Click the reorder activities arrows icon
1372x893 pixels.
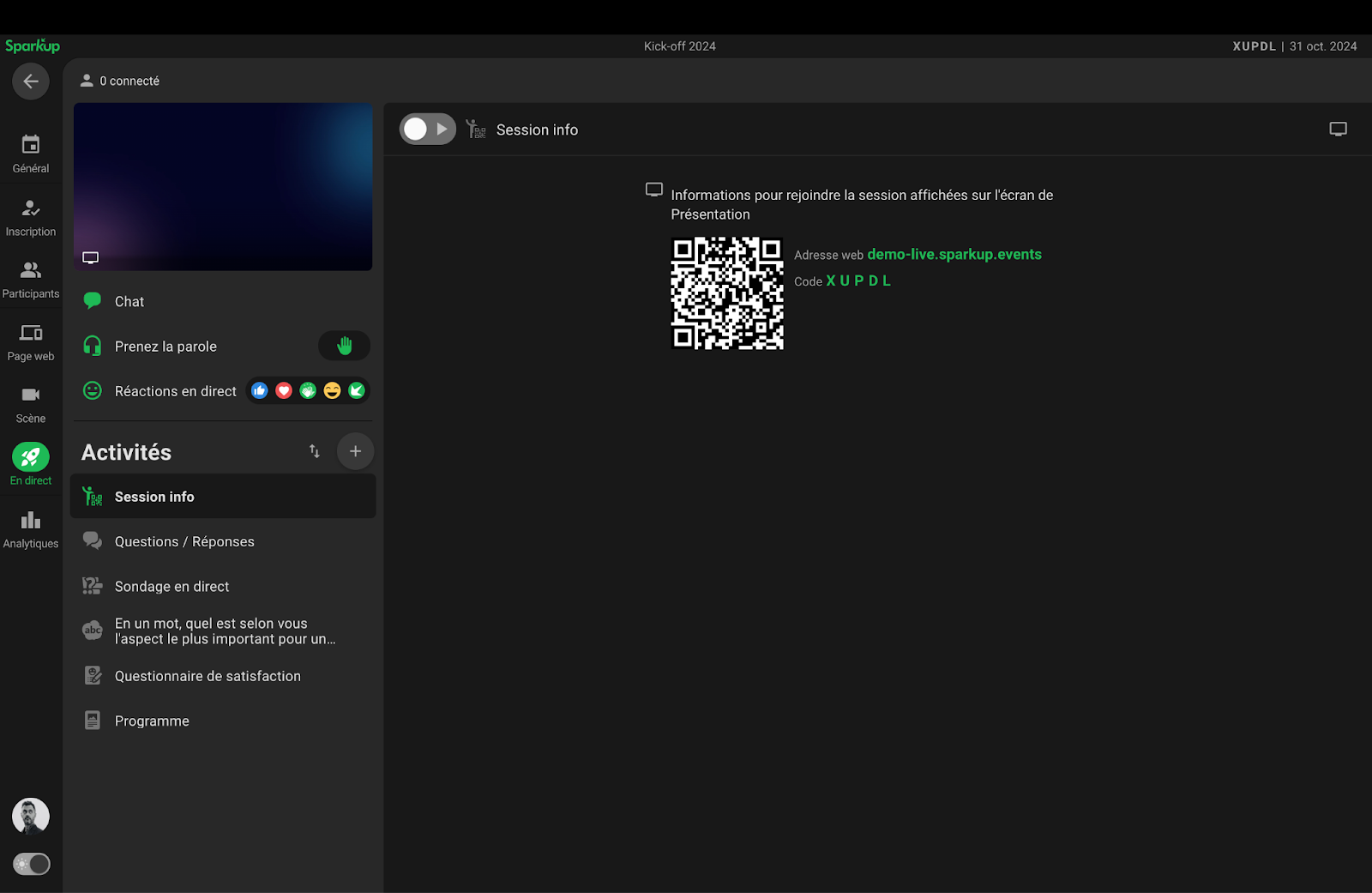315,451
